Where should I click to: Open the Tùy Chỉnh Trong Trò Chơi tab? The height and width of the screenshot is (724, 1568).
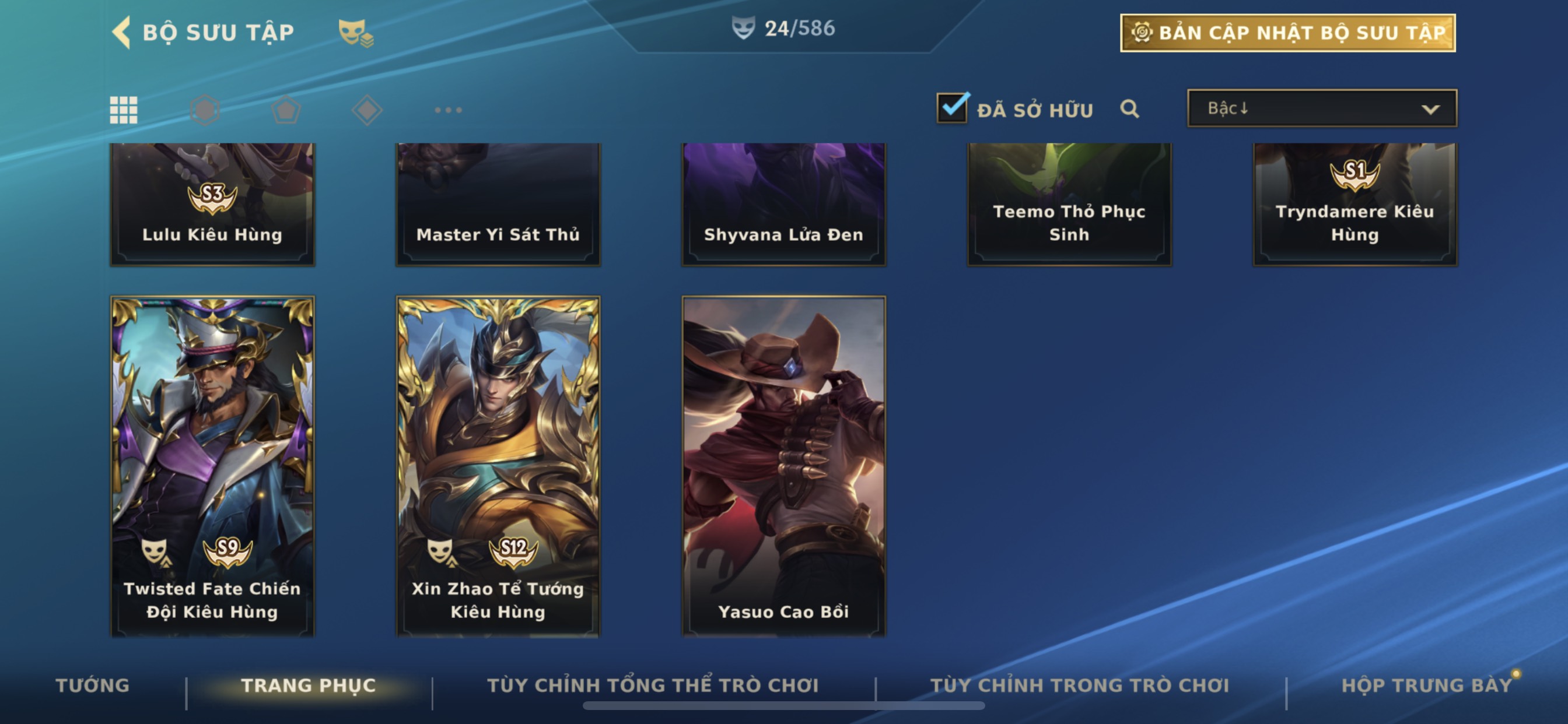(1079, 685)
